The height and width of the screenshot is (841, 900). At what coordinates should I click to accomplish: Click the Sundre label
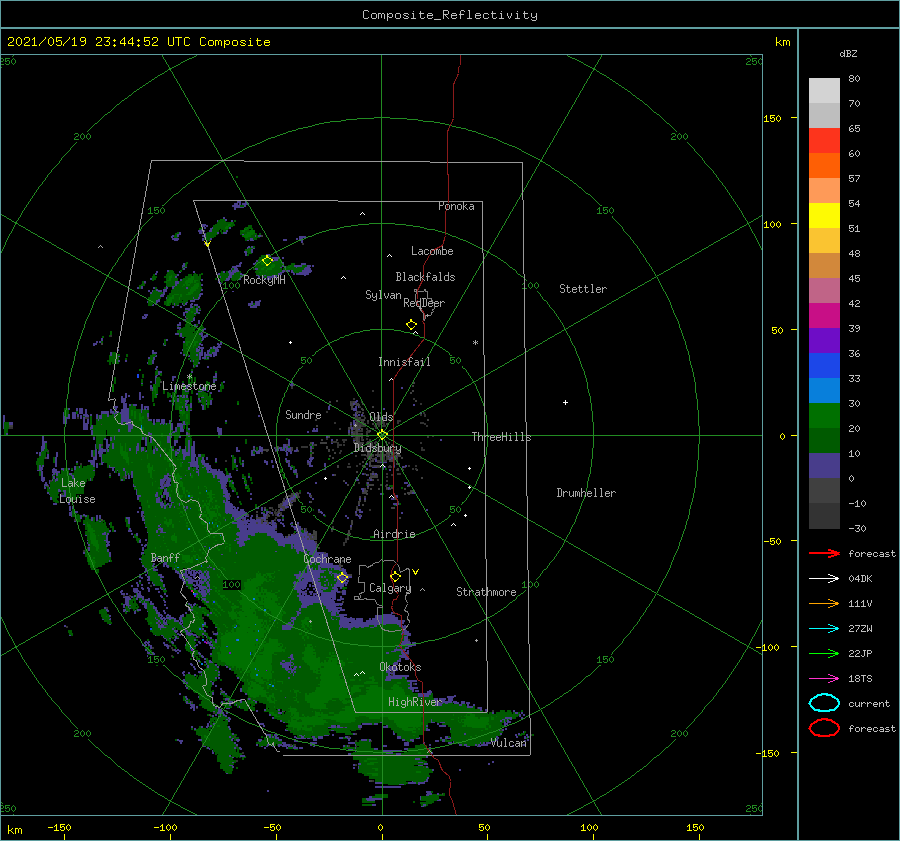(x=303, y=414)
